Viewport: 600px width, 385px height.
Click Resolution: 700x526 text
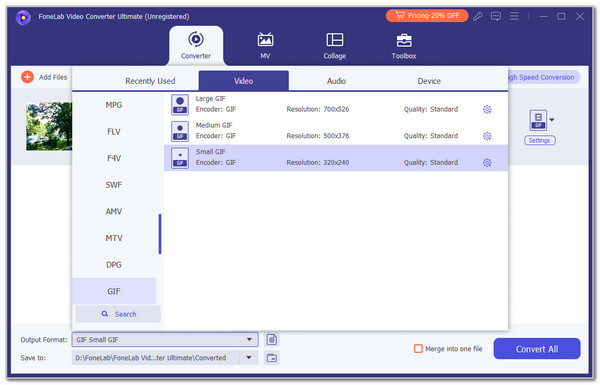[x=318, y=109]
